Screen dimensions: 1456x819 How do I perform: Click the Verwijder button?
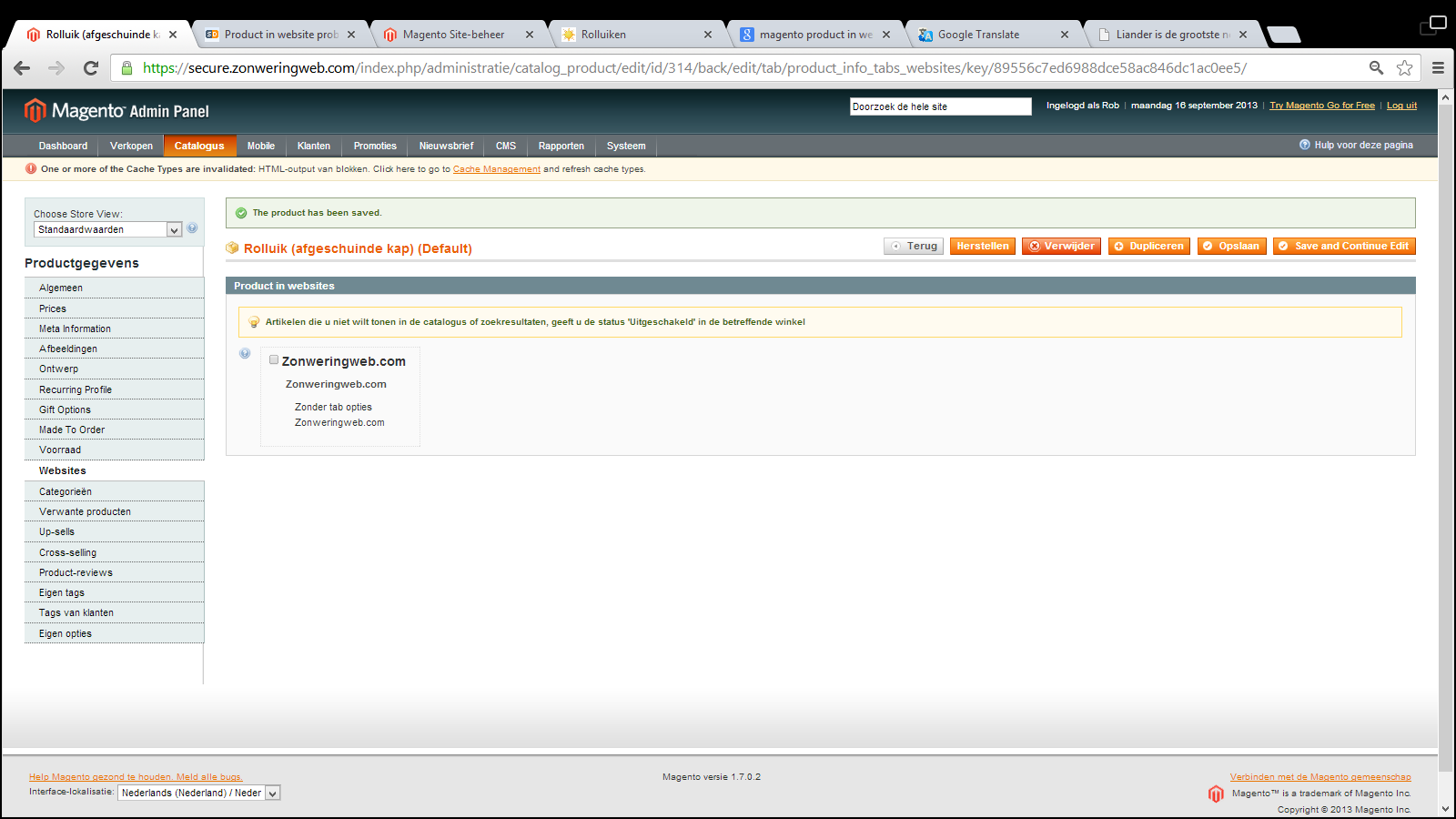click(x=1061, y=246)
